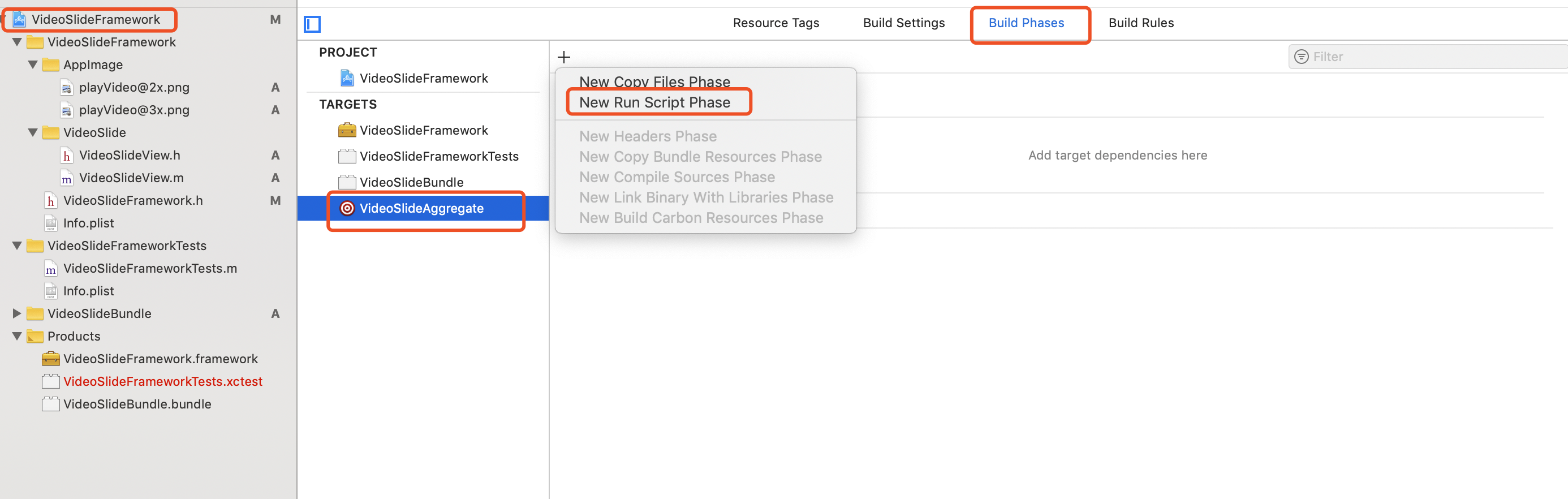Collapse the Products folder
The width and height of the screenshot is (1568, 499).
[17, 336]
